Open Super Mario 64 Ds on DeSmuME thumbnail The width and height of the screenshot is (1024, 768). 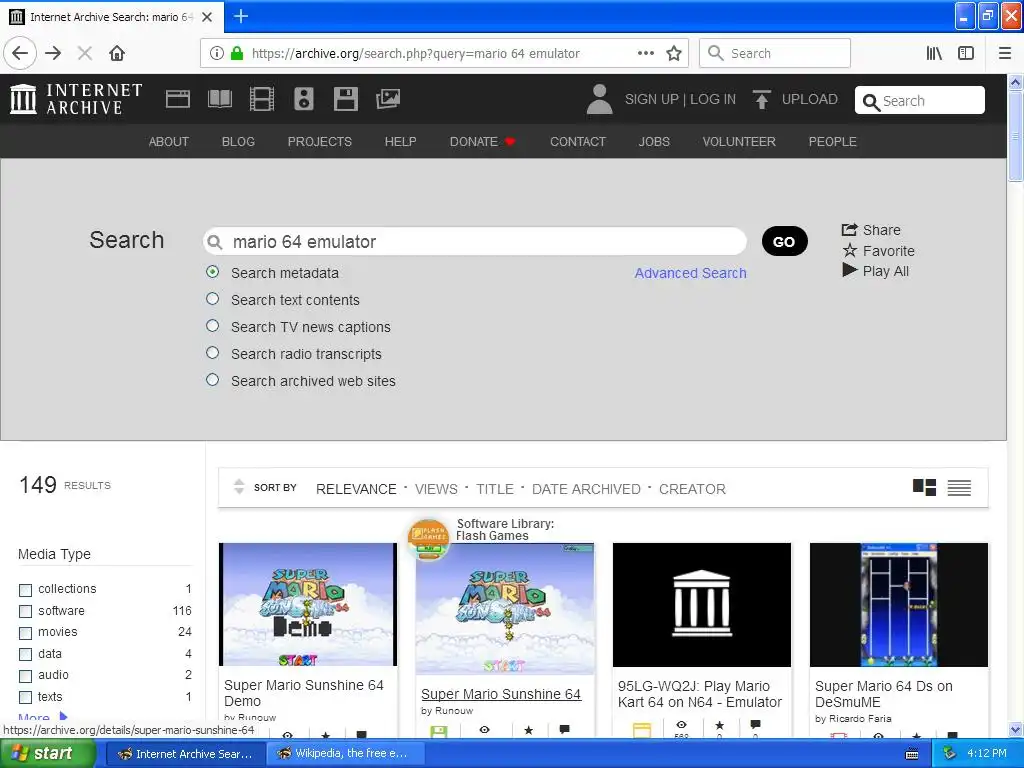pos(899,605)
